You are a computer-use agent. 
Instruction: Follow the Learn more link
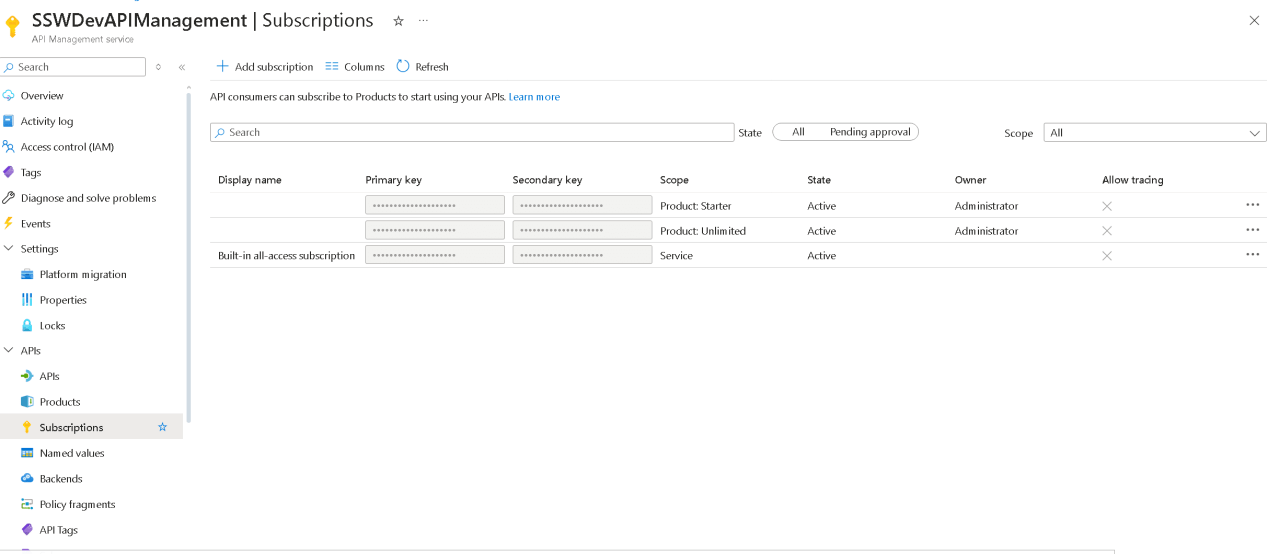click(534, 97)
